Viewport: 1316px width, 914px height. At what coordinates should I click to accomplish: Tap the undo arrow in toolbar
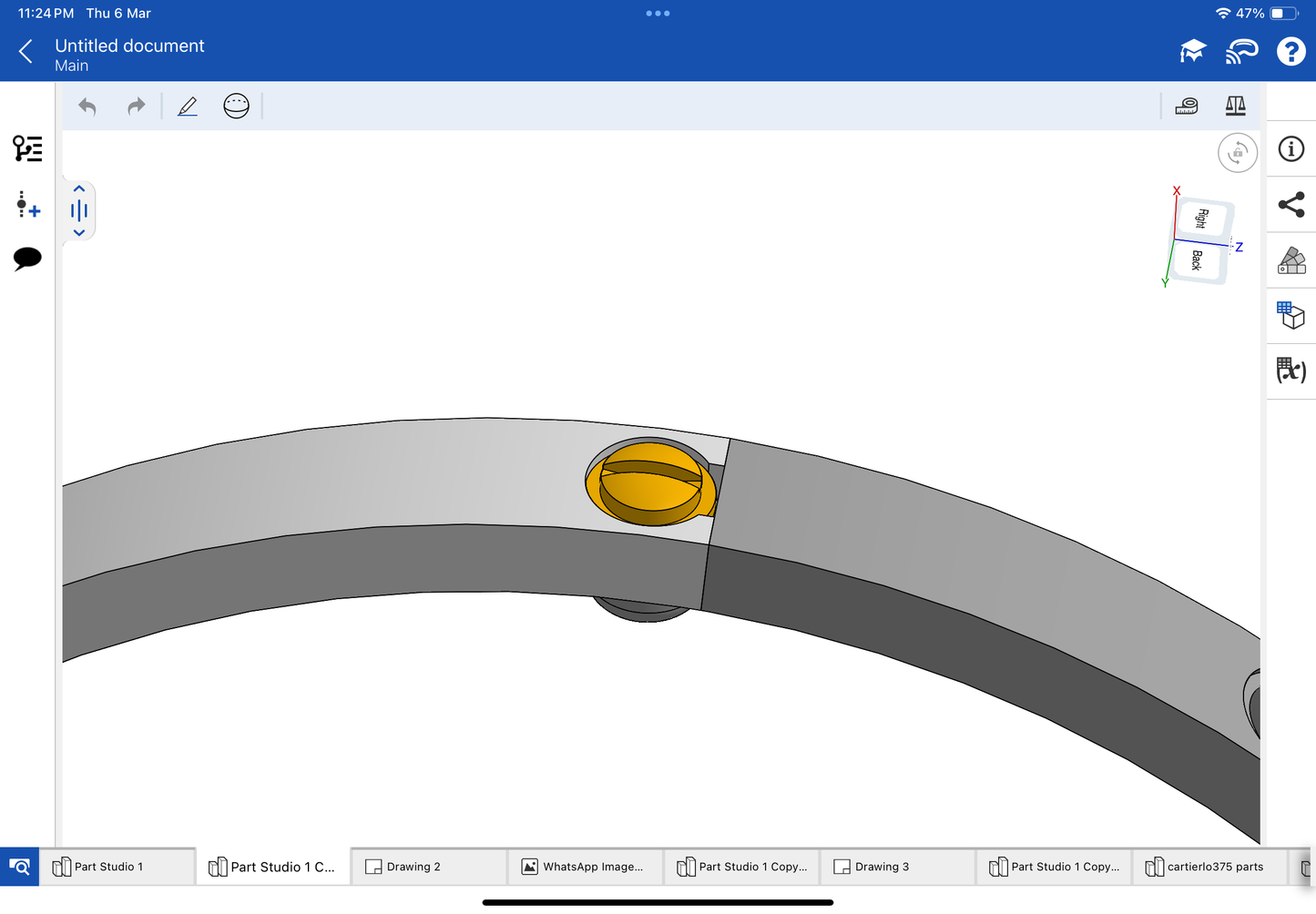(x=87, y=107)
